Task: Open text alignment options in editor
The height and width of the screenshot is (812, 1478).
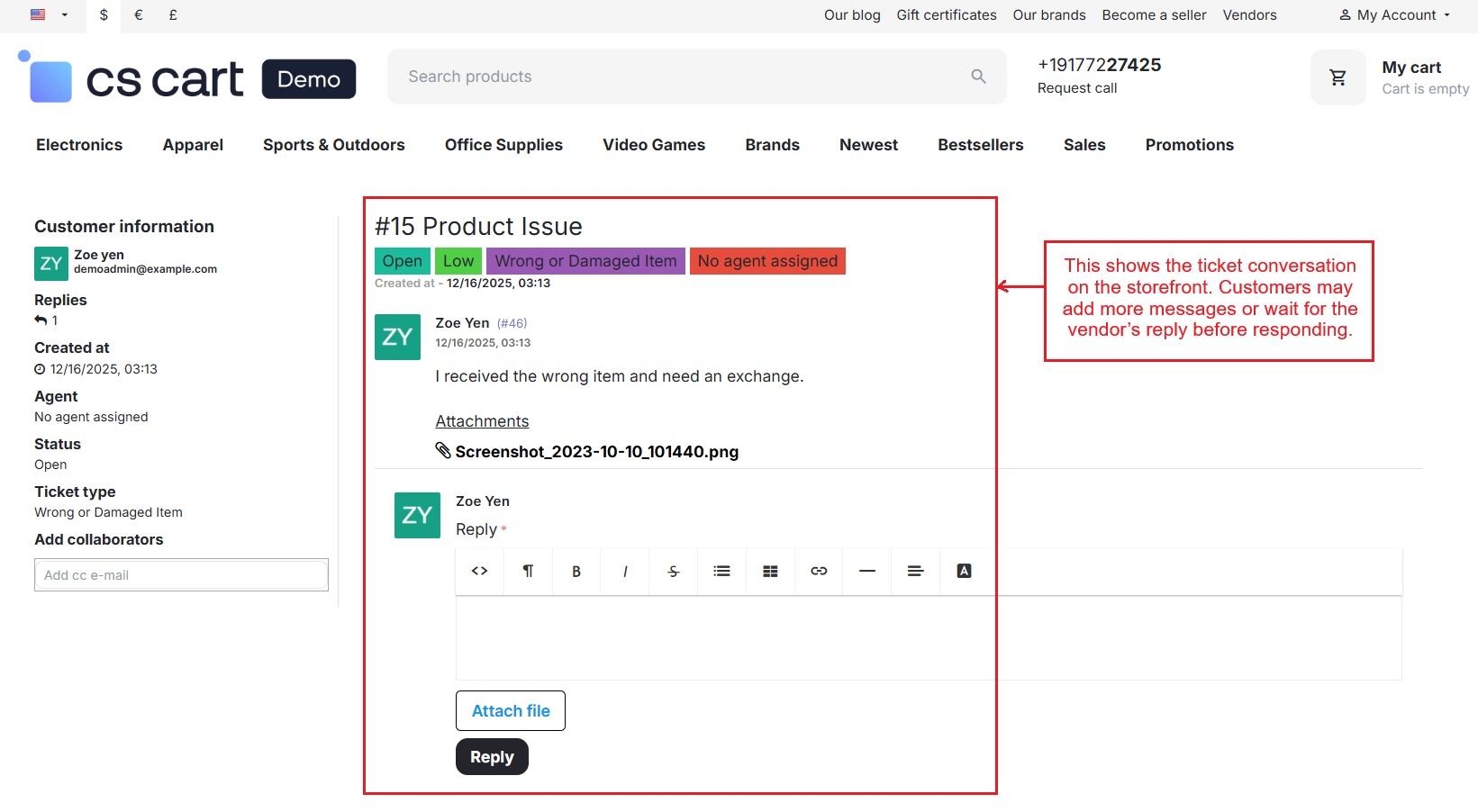Action: 915,571
